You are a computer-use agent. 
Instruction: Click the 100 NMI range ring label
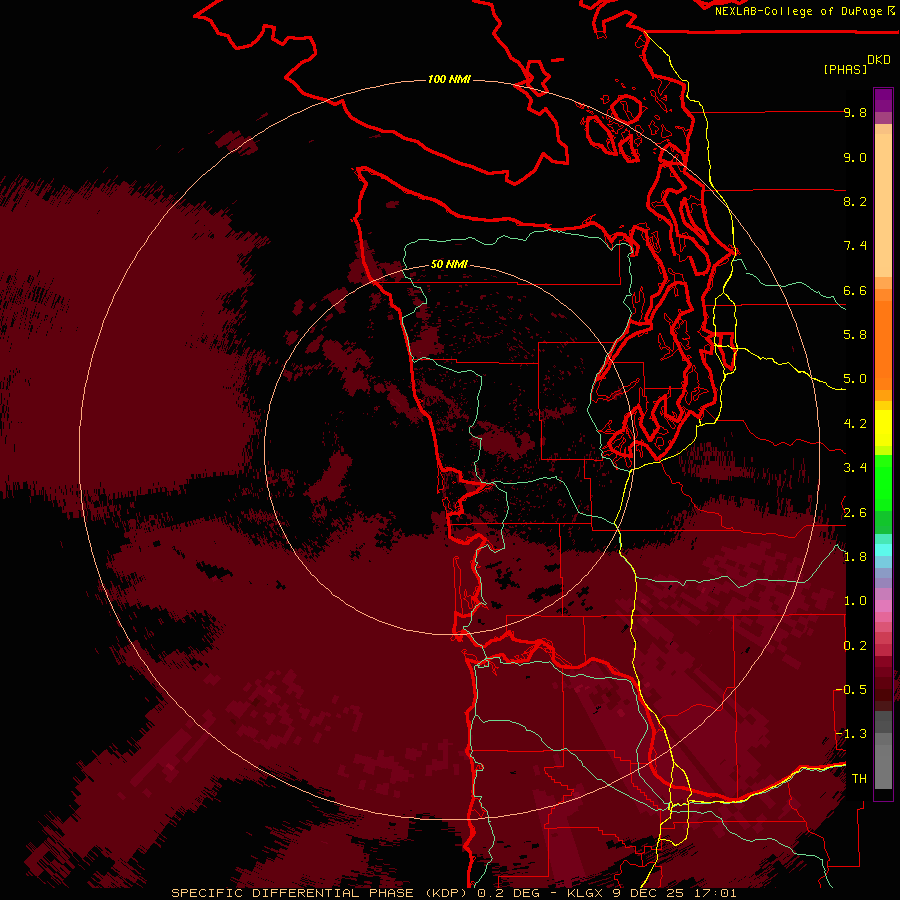[449, 79]
